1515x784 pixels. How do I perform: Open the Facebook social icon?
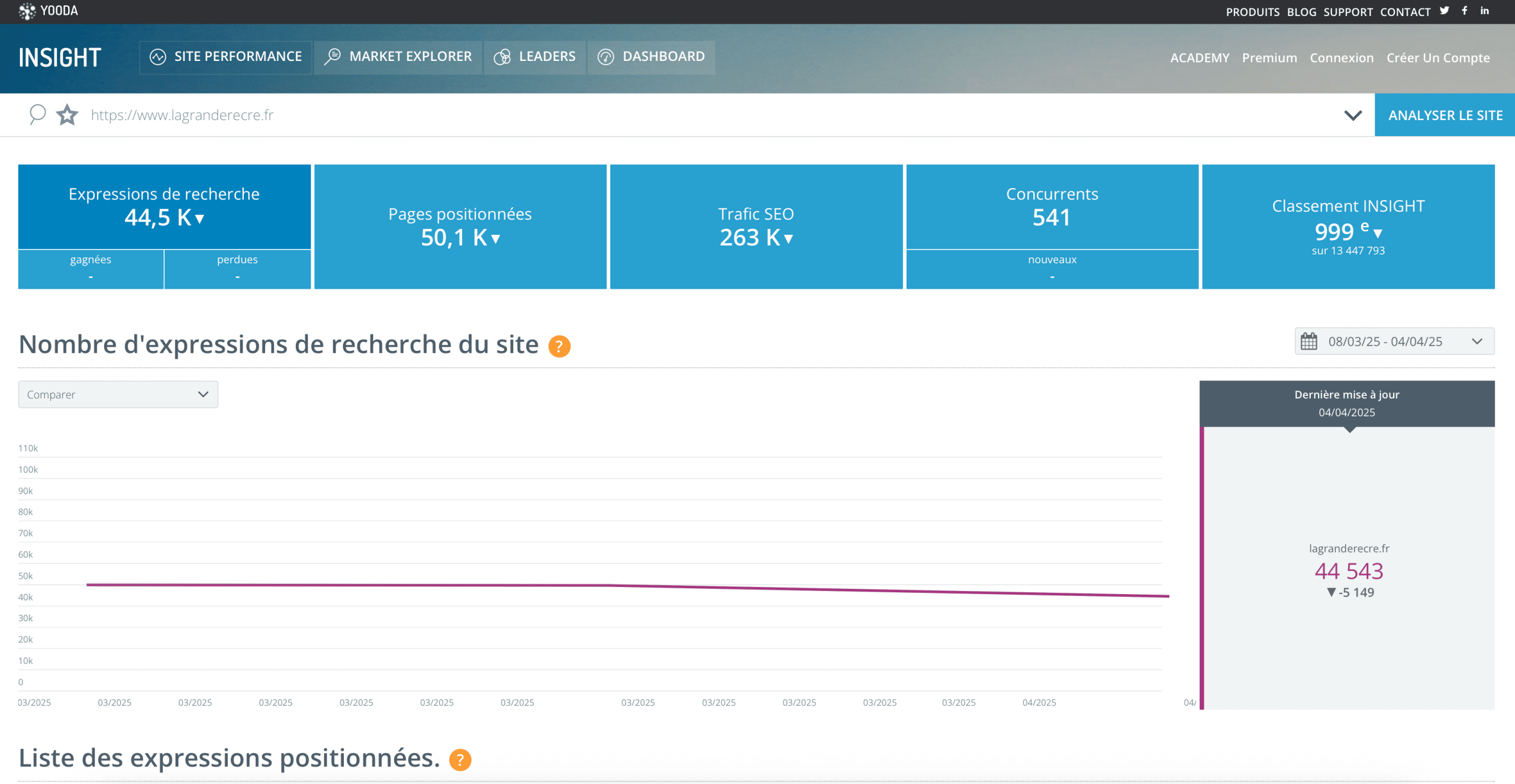click(x=1465, y=11)
